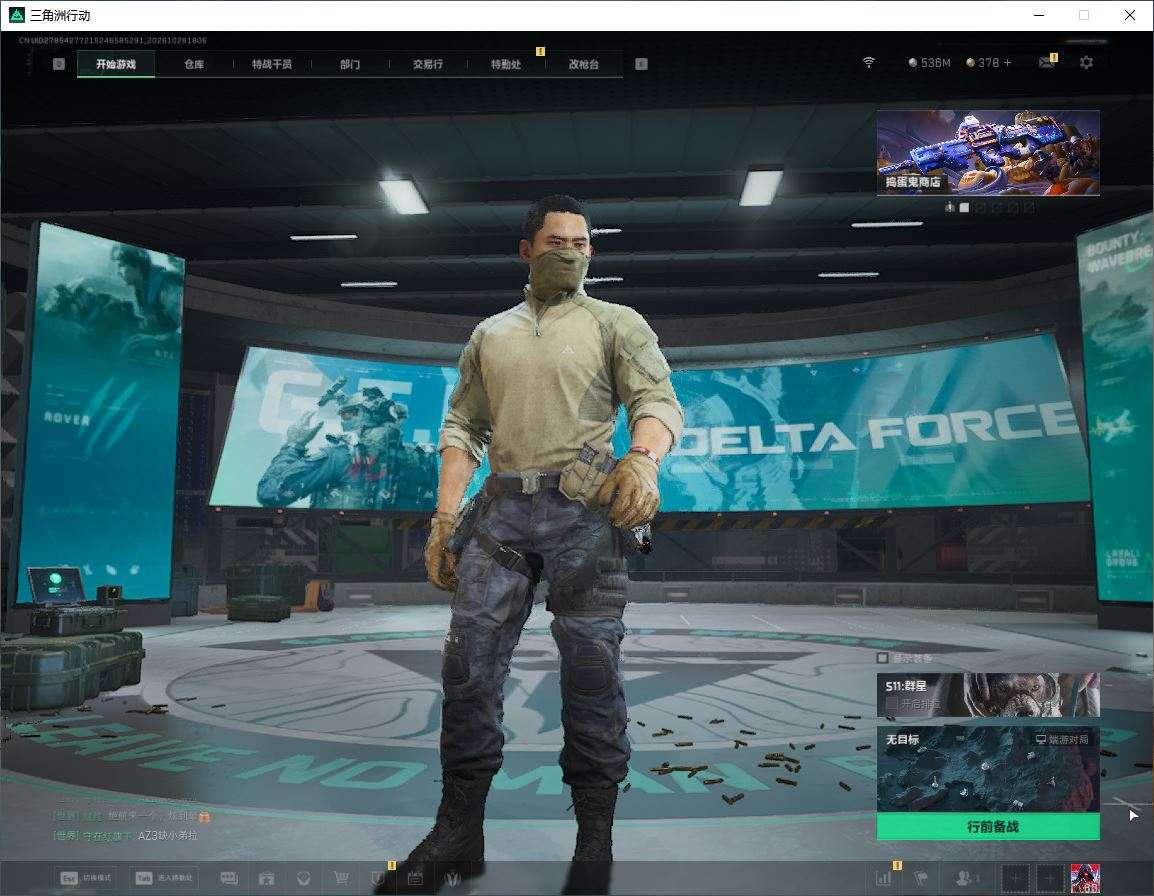The height and width of the screenshot is (896, 1154).
Task: Switch to the 仓库 tab
Action: (x=194, y=64)
